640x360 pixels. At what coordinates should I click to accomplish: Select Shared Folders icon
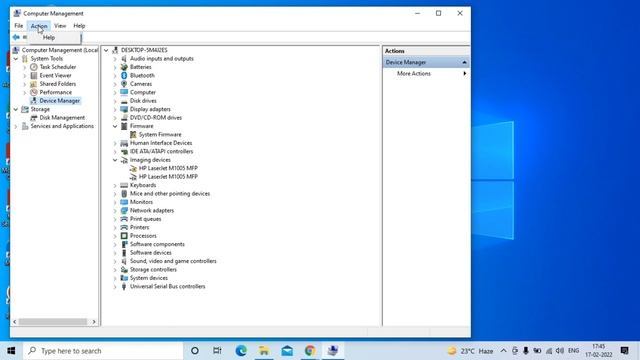pyautogui.click(x=34, y=84)
